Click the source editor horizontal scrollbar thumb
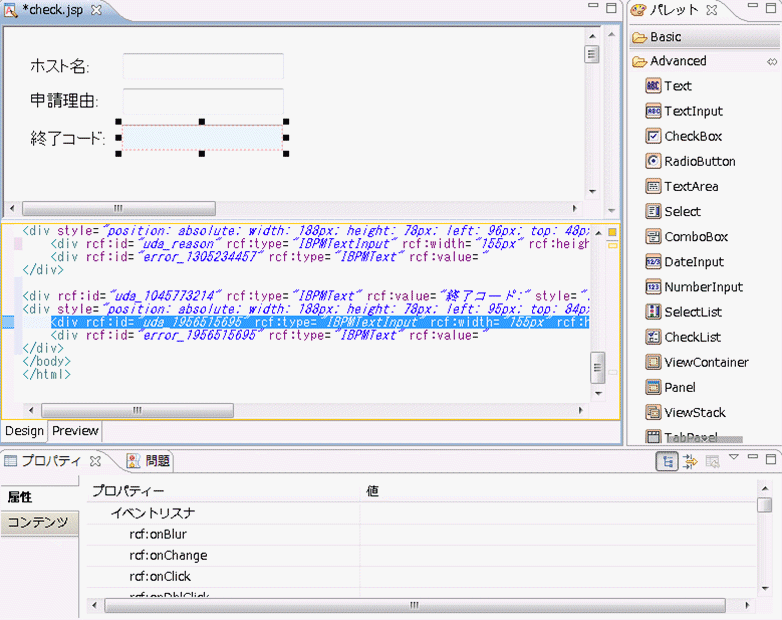Viewport: 782px width, 620px height. 137,411
